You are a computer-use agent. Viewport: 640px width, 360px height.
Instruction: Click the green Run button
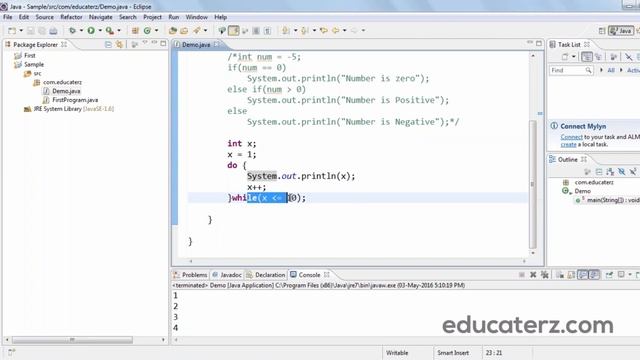click(x=91, y=31)
